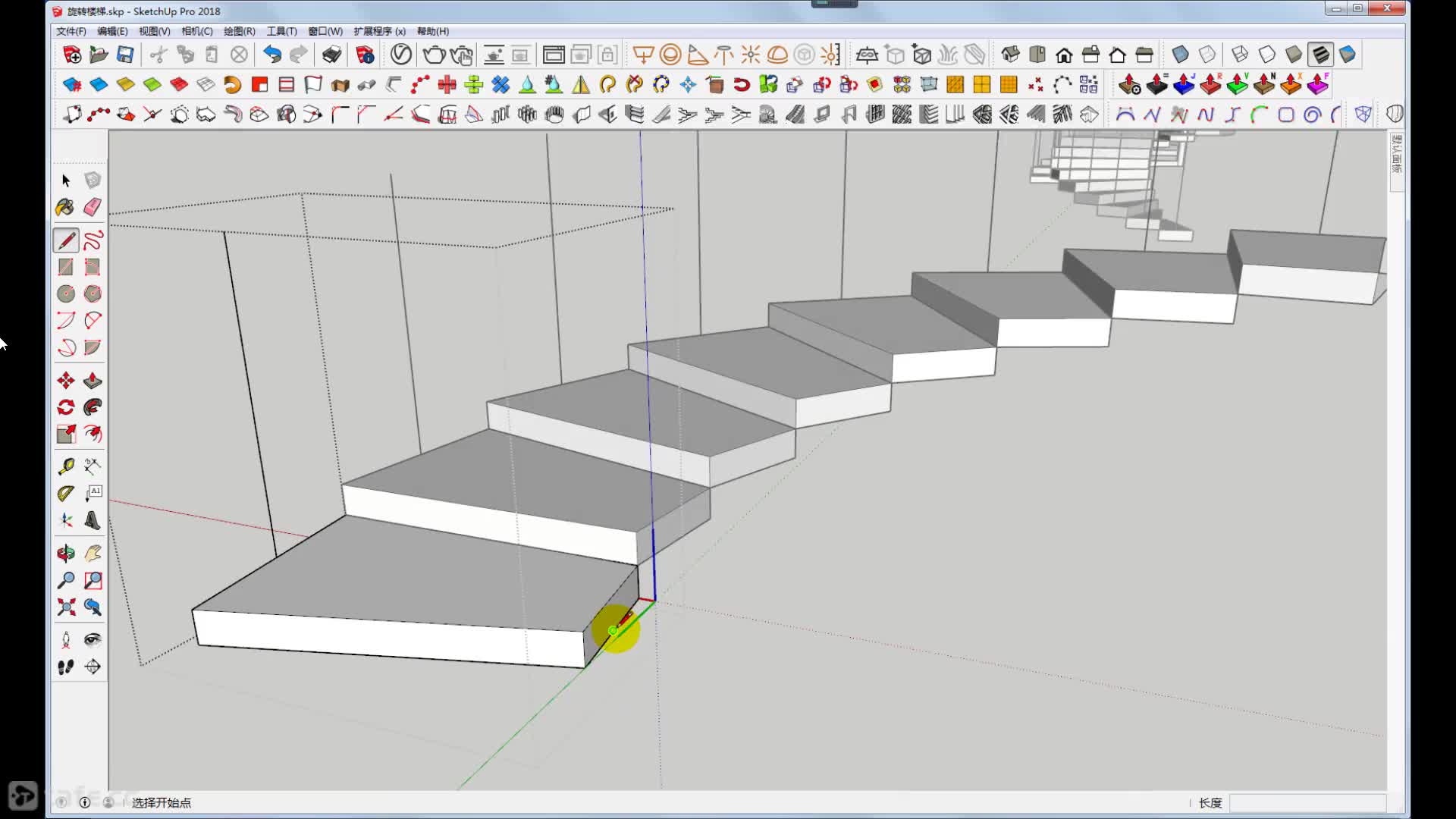Viewport: 1456px width, 819px height.
Task: Click the 长度 measurement input box
Action: coord(1307,802)
